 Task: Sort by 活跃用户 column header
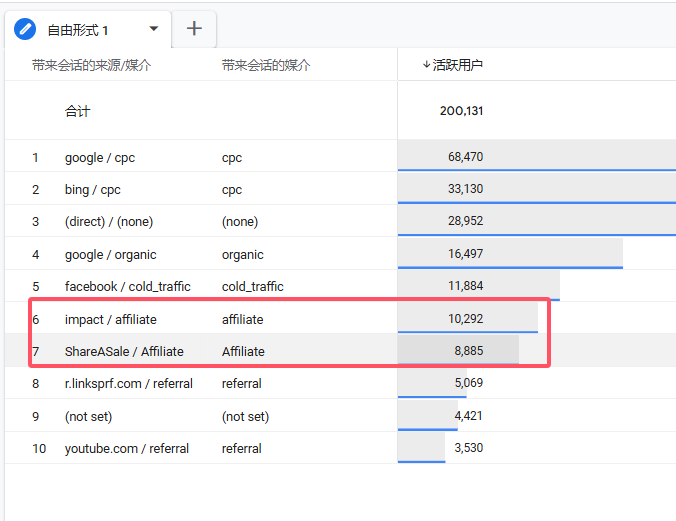point(457,65)
